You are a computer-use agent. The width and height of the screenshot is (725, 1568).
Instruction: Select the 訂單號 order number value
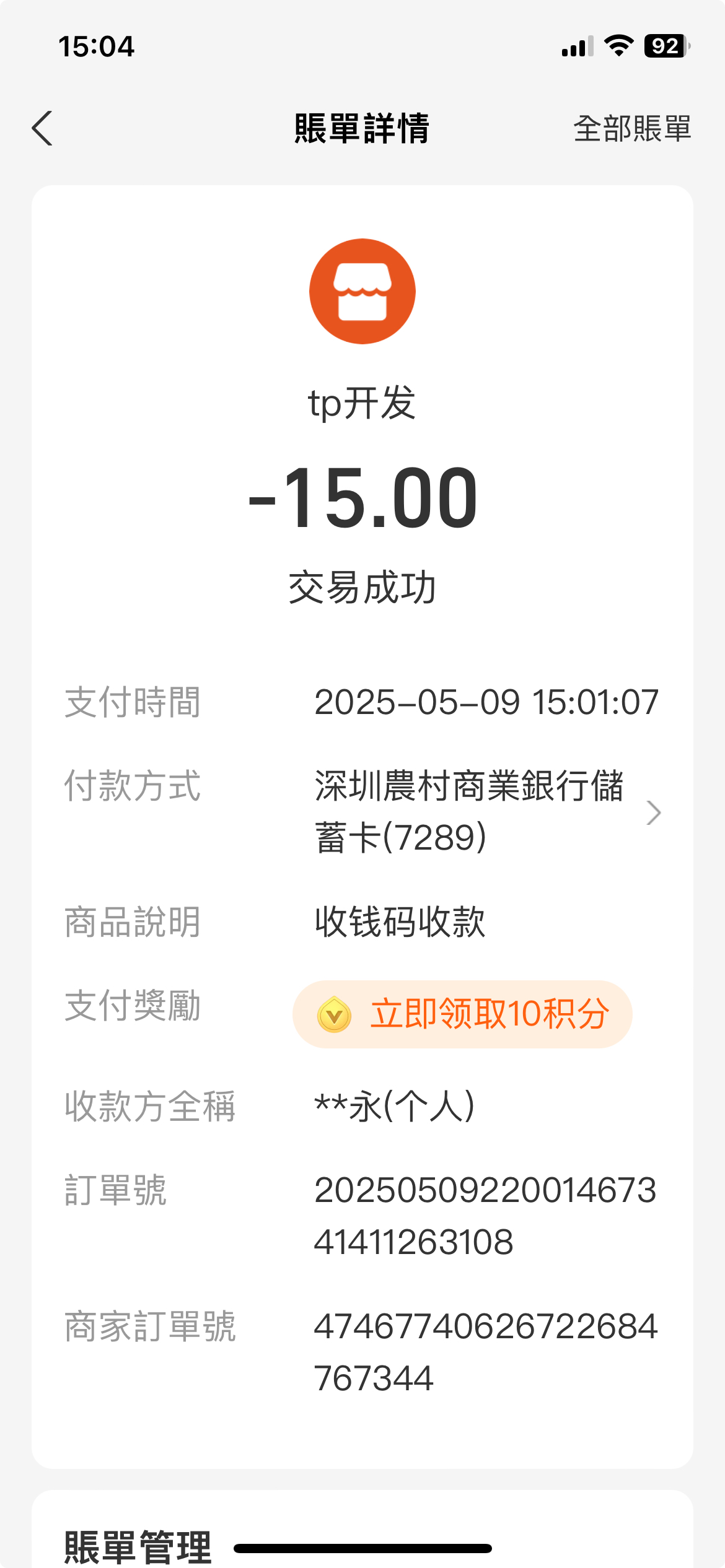485,1216
